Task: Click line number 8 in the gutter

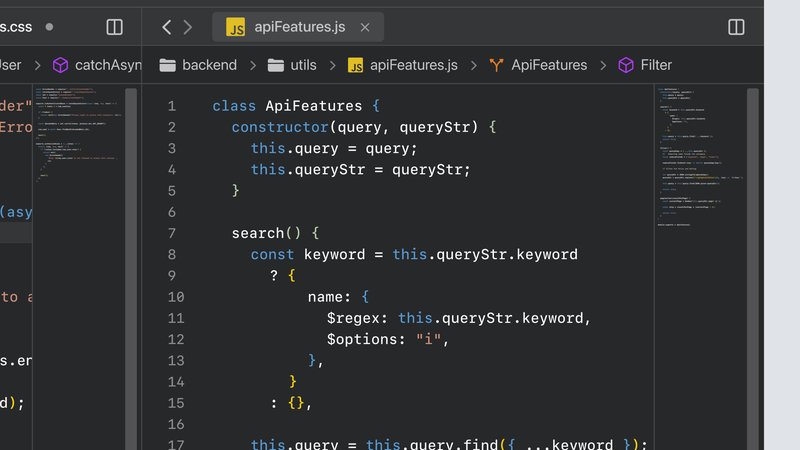Action: tap(171, 254)
